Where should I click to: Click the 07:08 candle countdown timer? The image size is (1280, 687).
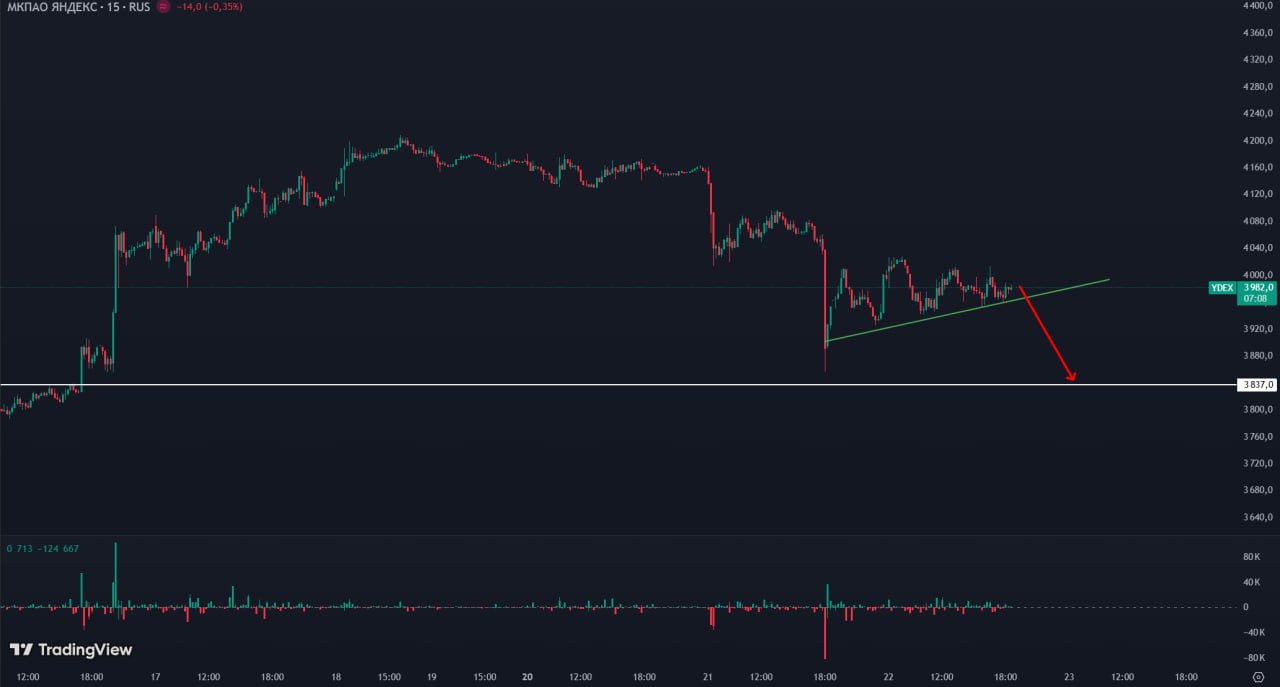(1255, 298)
